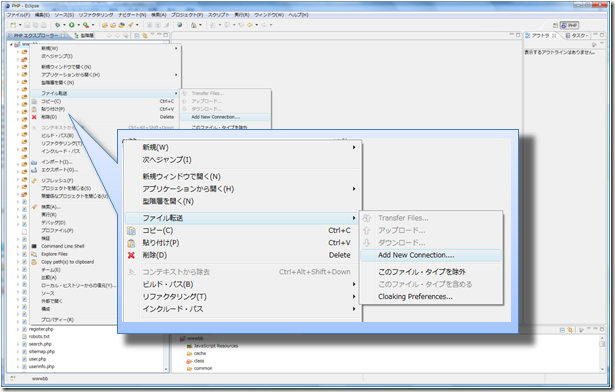Click the Open Perspective icon

coord(555,25)
